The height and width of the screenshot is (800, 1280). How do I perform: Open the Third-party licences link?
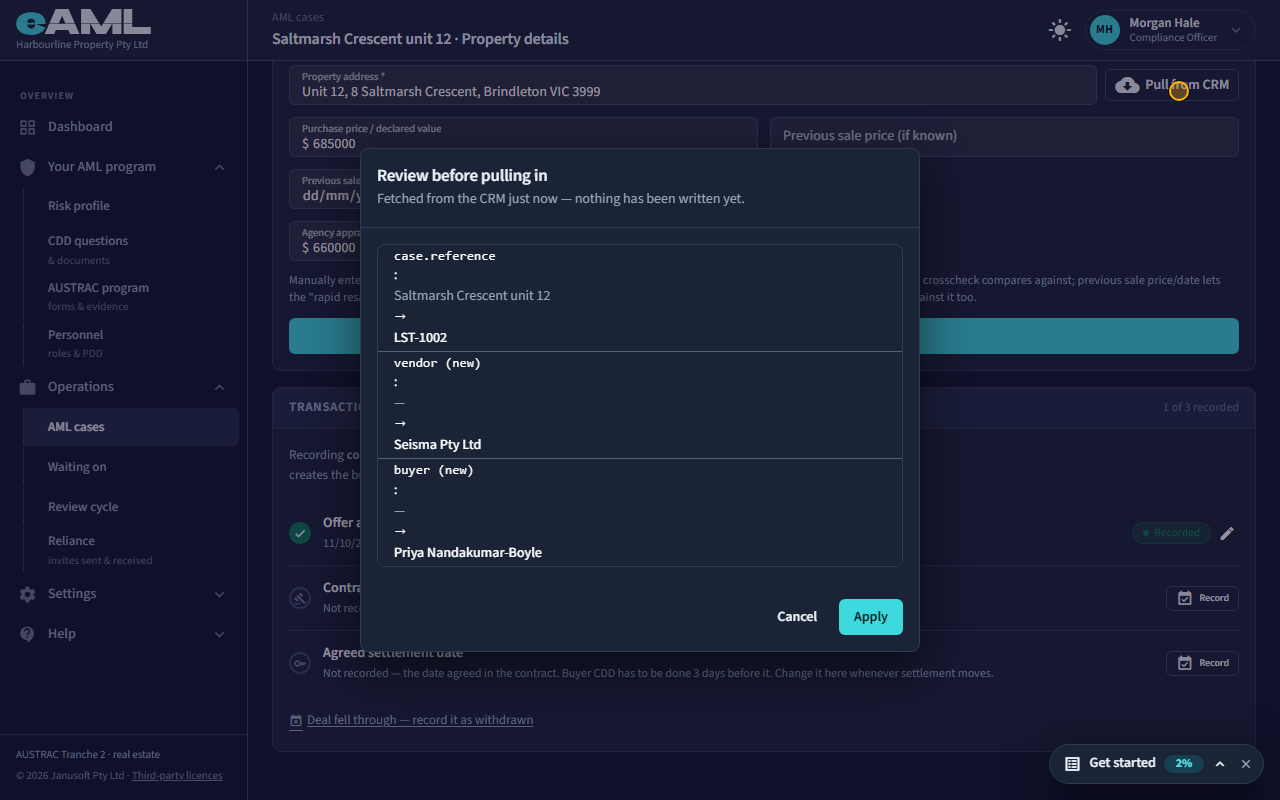pyautogui.click(x=177, y=775)
